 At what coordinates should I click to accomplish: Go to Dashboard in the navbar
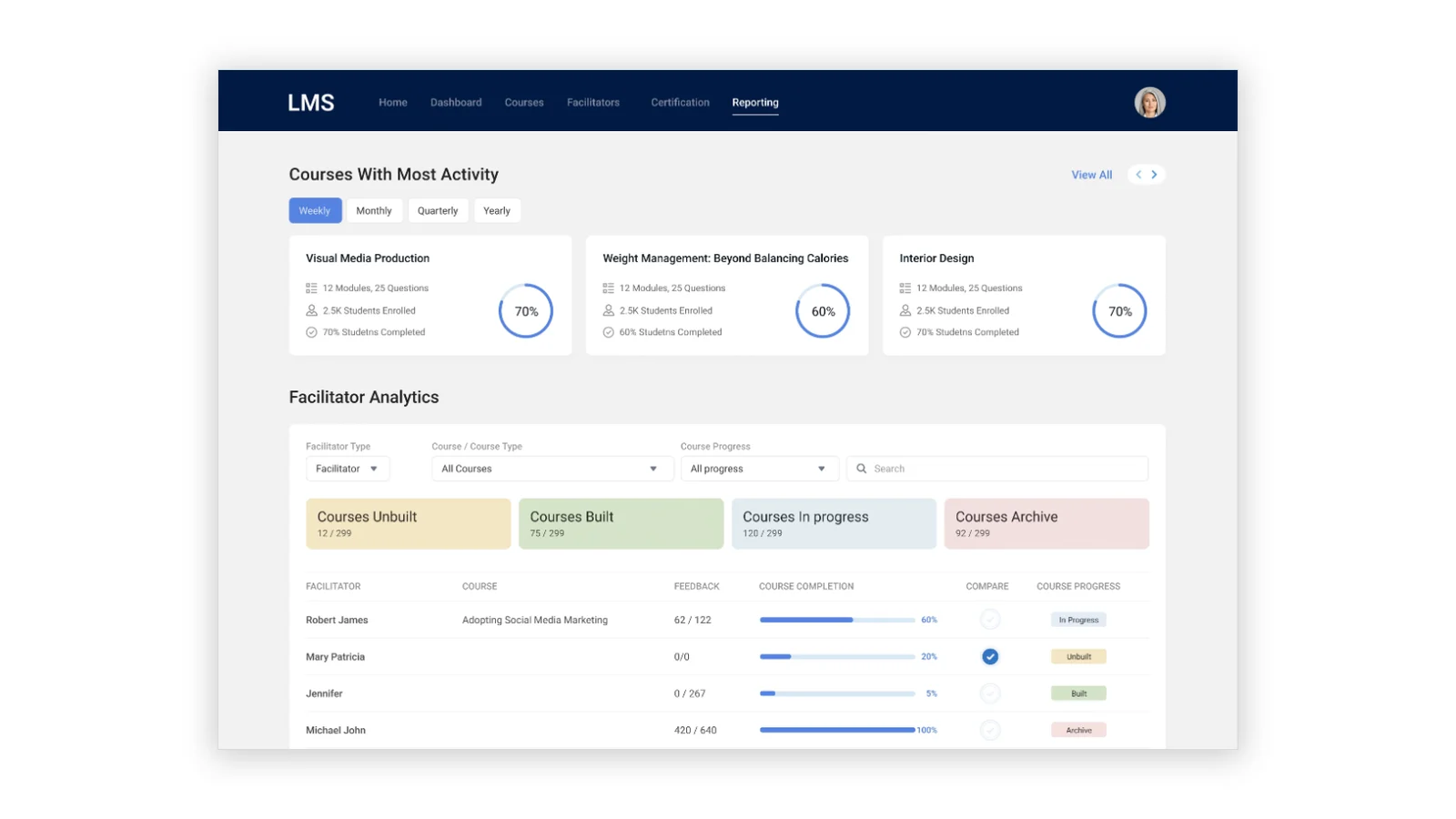[456, 103]
